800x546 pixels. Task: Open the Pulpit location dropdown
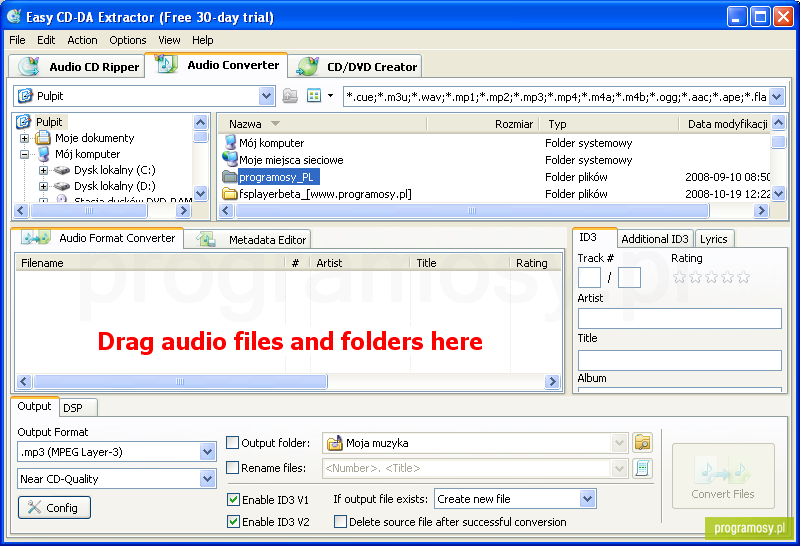pyautogui.click(x=266, y=96)
